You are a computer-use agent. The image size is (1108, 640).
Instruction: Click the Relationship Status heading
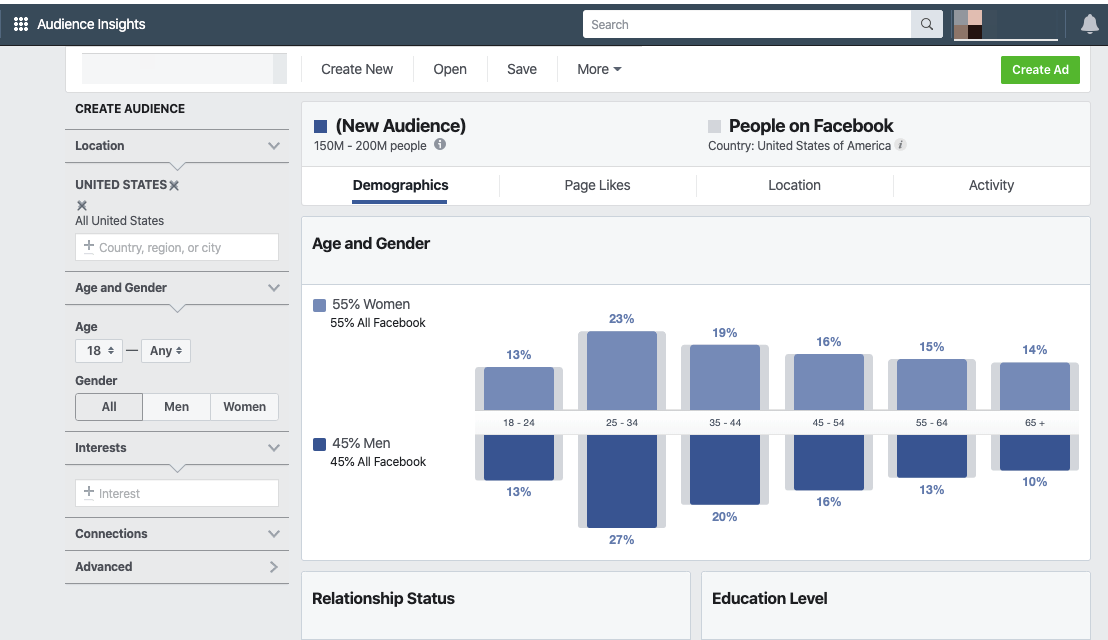tap(384, 598)
